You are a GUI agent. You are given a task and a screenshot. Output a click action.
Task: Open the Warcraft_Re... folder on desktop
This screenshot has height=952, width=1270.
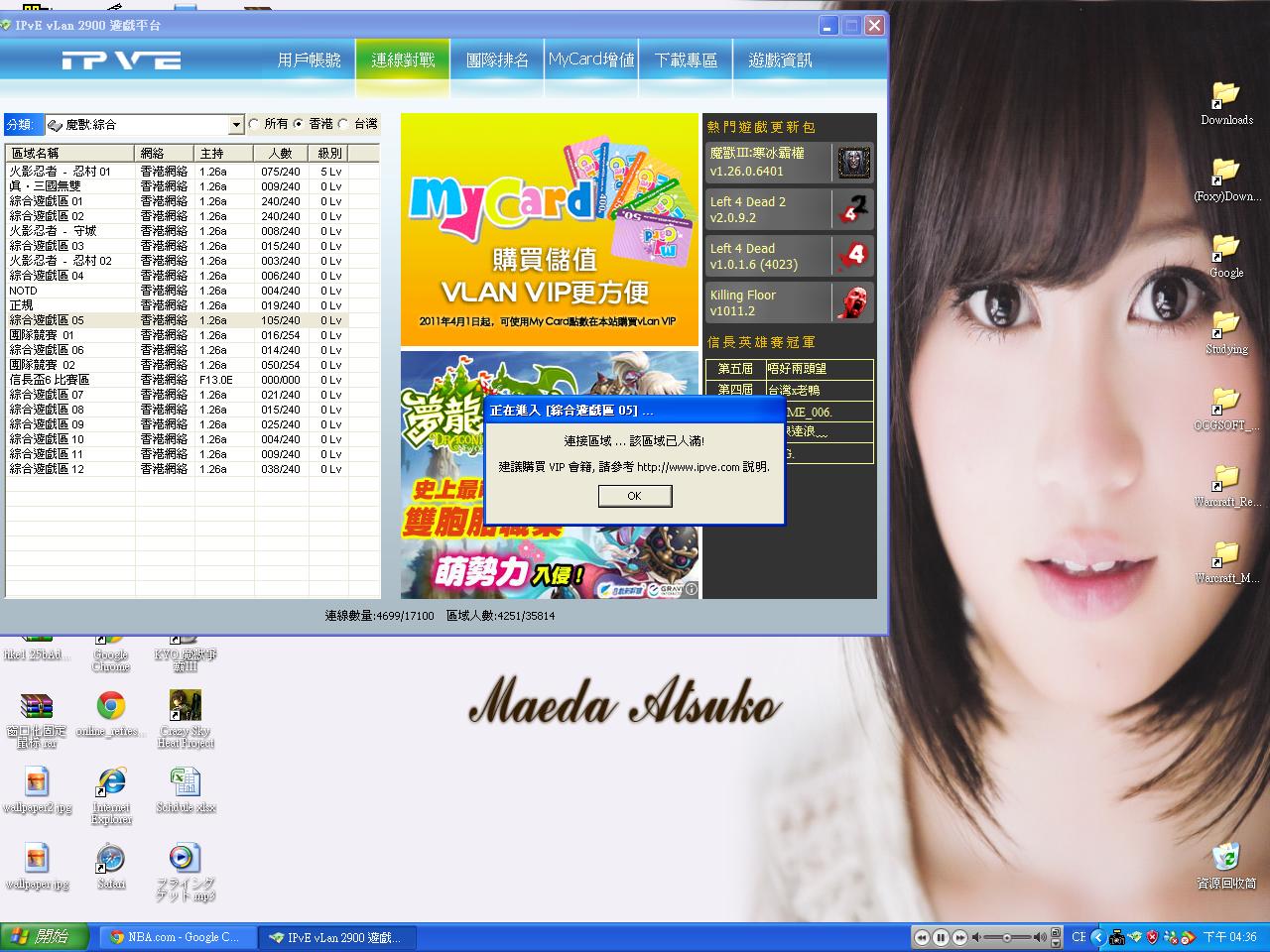click(1226, 485)
